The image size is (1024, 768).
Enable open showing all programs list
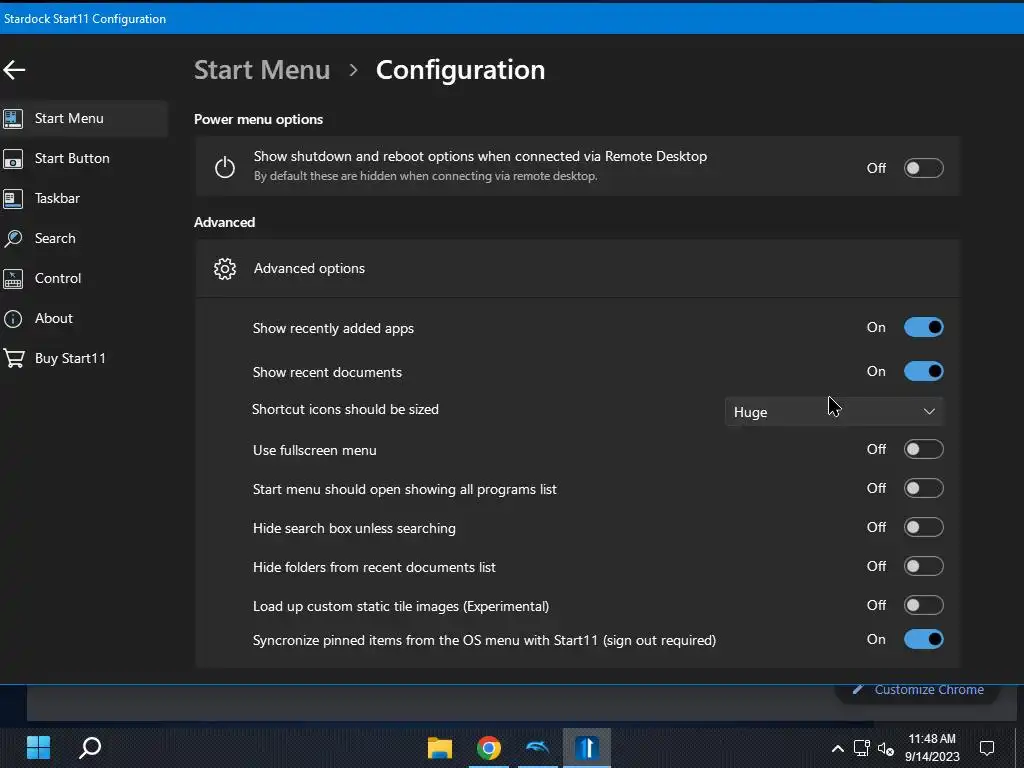tap(923, 488)
